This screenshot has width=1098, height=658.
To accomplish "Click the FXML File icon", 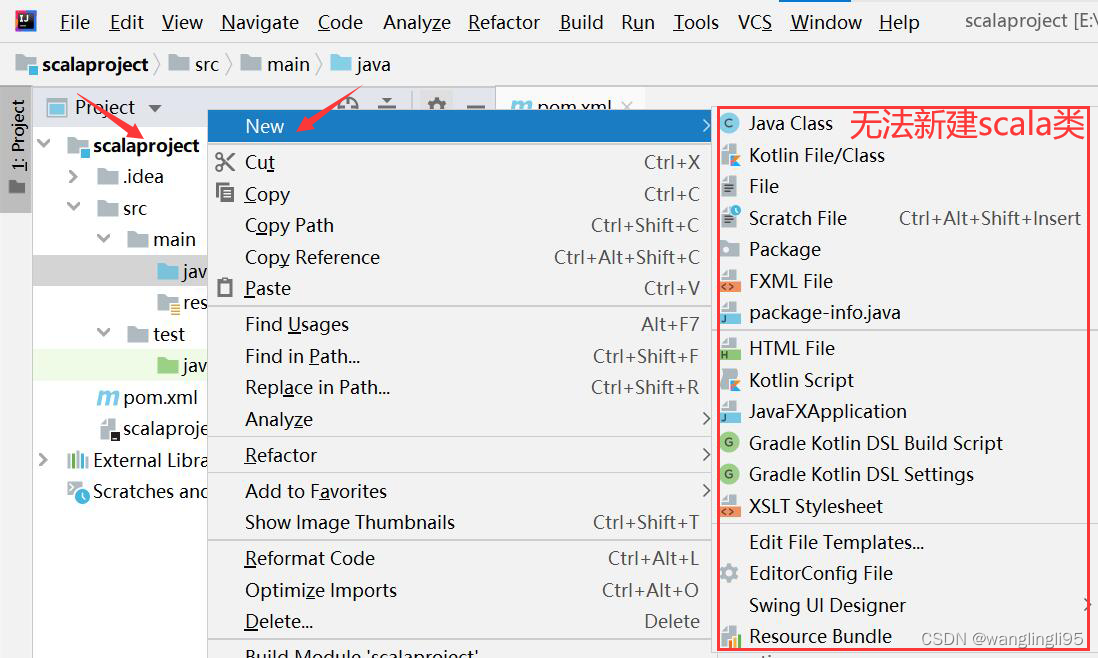I will (x=730, y=281).
